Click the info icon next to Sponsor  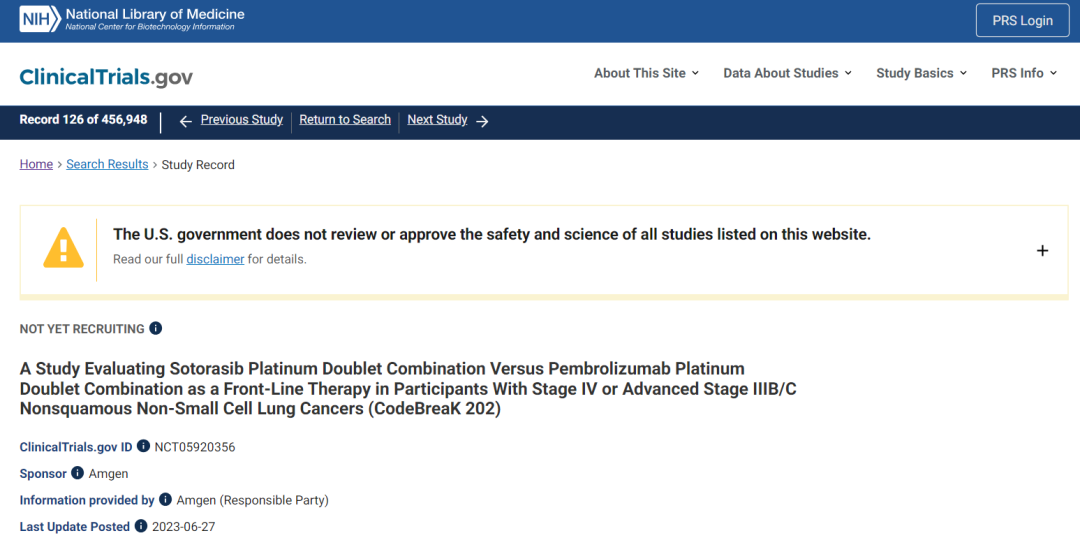click(78, 473)
